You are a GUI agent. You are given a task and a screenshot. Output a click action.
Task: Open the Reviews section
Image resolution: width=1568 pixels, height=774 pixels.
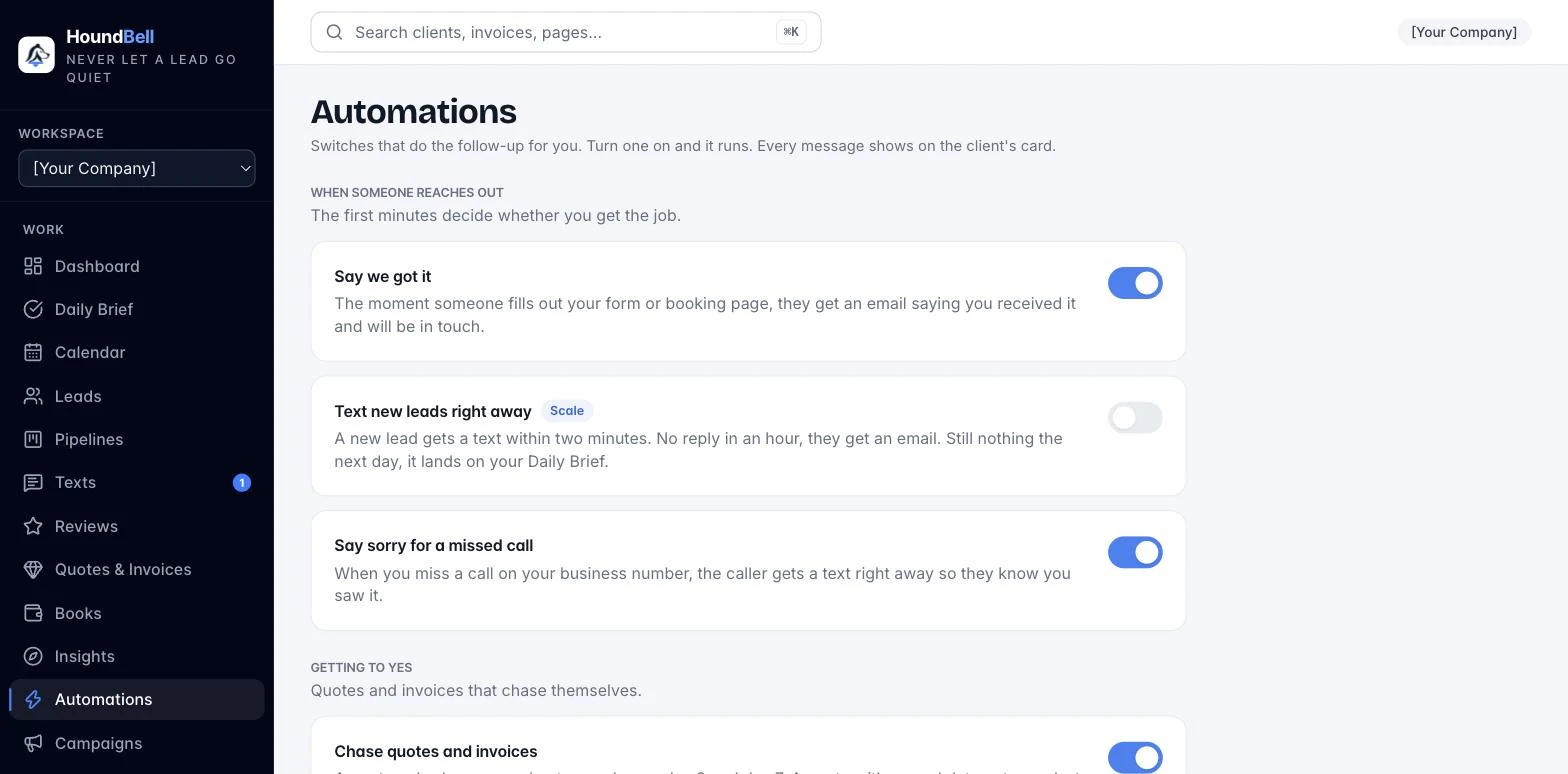[137, 526]
